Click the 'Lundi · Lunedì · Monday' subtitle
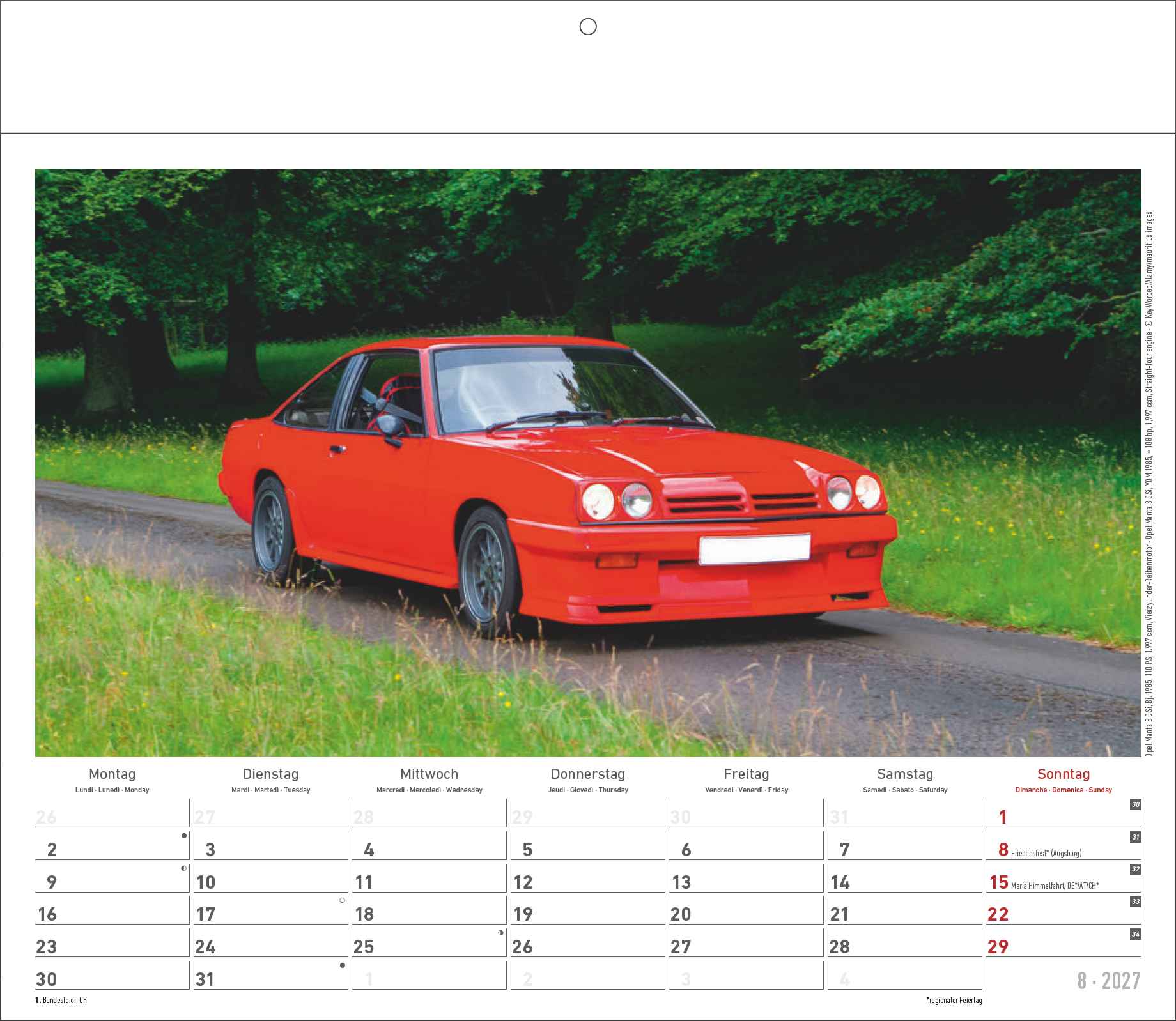Viewport: 1176px width, 1021px height. [112, 790]
